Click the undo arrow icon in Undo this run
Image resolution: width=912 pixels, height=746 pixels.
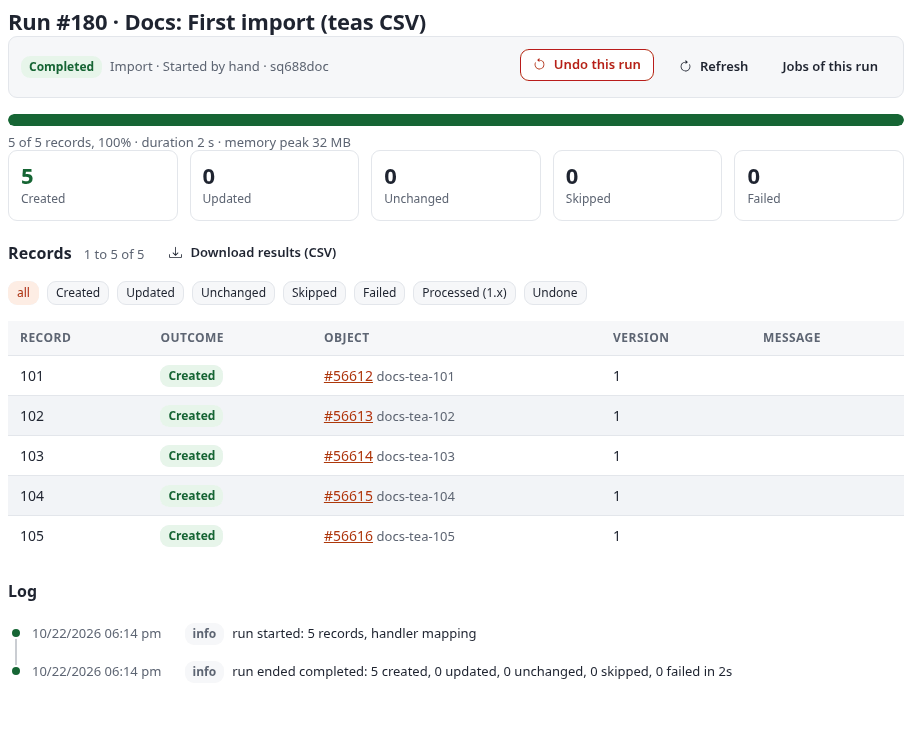click(539, 65)
